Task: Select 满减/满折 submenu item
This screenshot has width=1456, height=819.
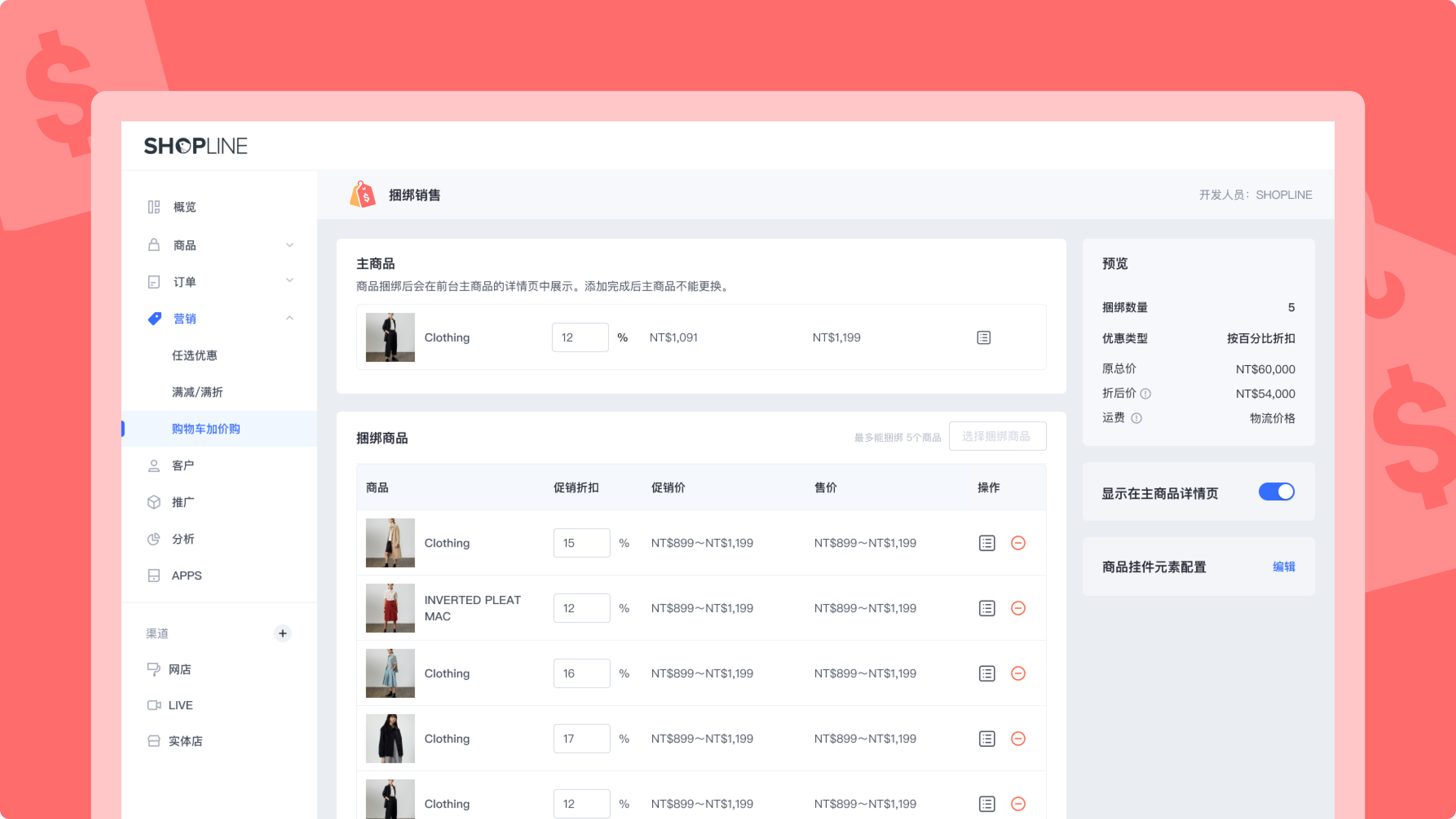Action: (197, 392)
